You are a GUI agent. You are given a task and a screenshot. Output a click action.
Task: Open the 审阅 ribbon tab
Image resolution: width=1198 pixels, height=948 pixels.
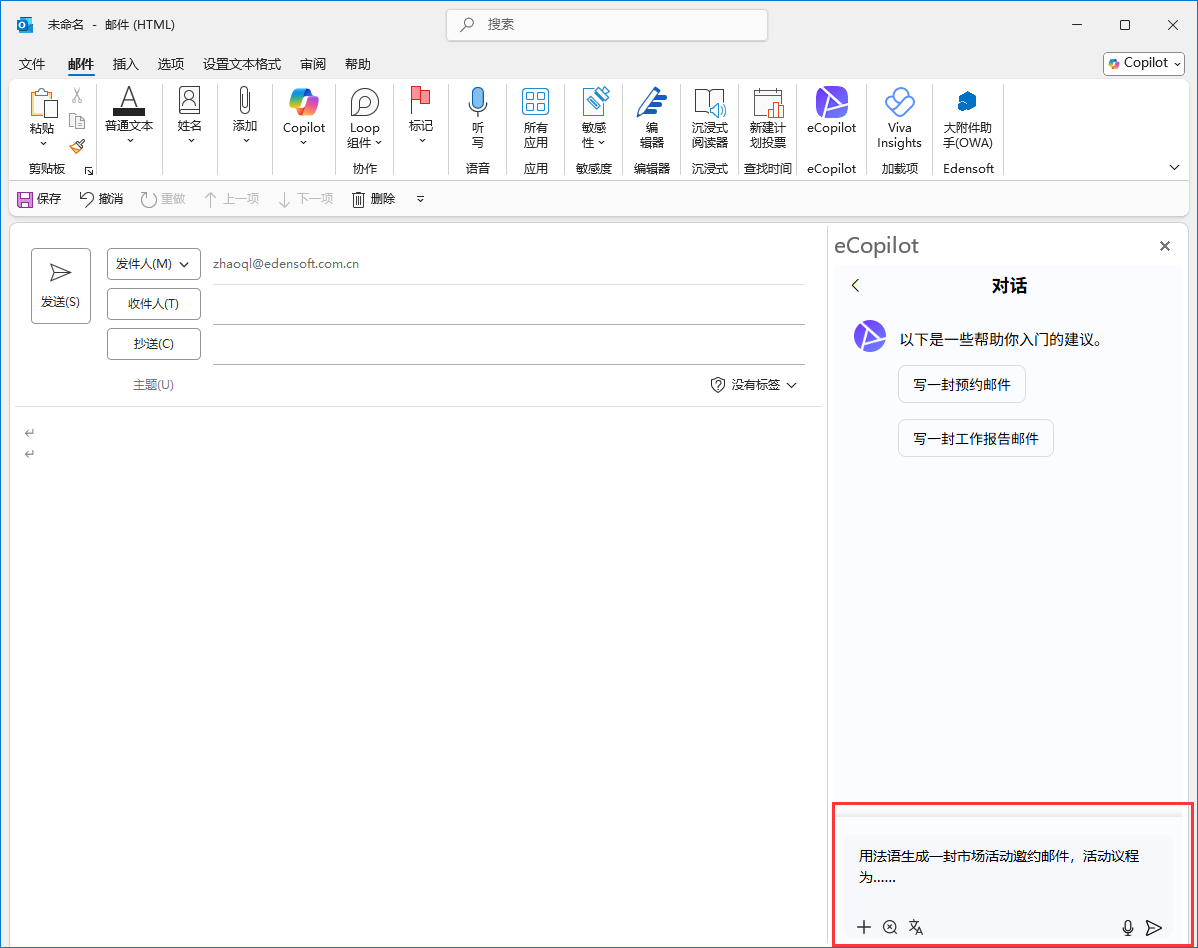coord(312,63)
